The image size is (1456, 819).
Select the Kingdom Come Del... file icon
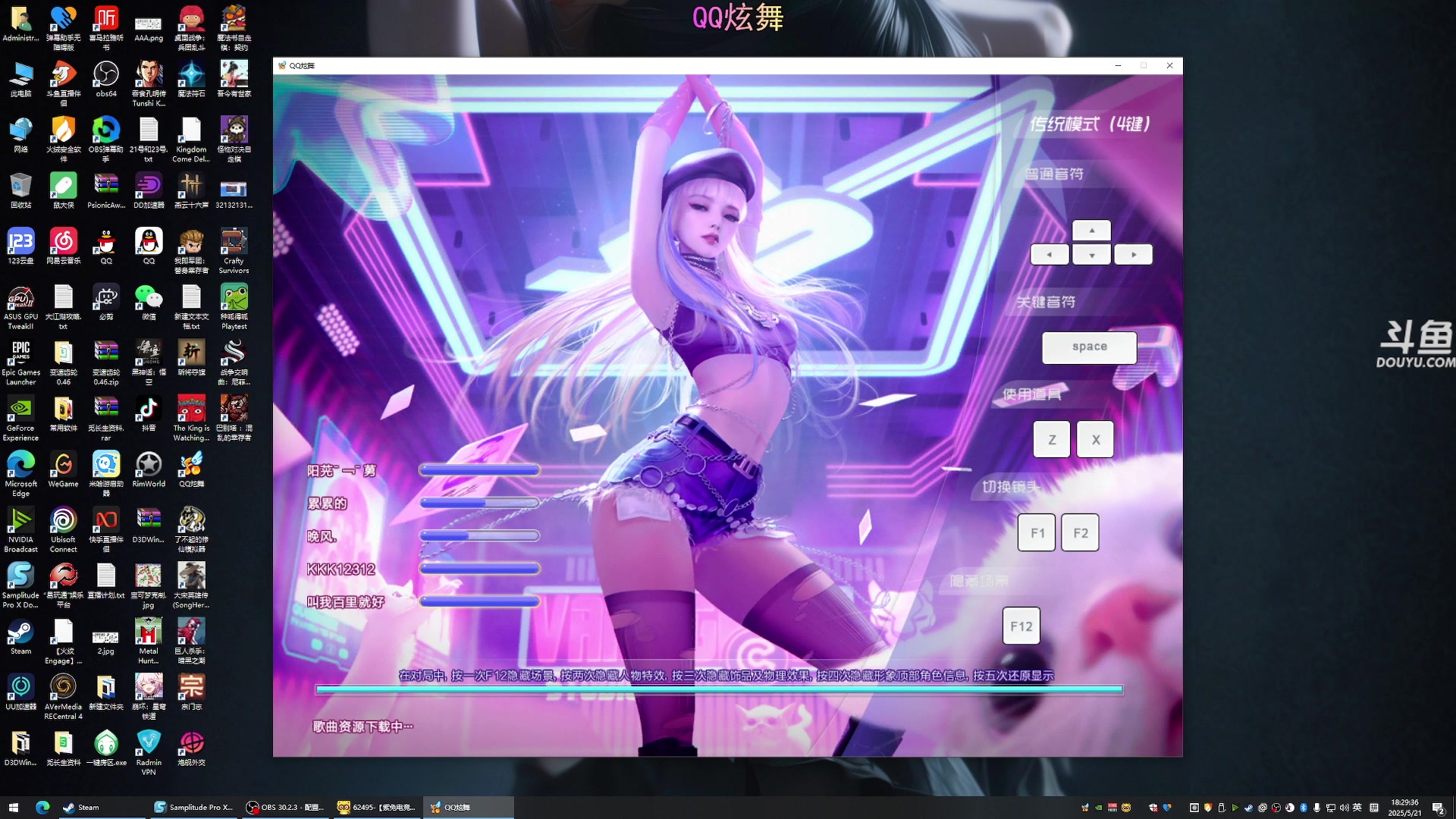191,139
